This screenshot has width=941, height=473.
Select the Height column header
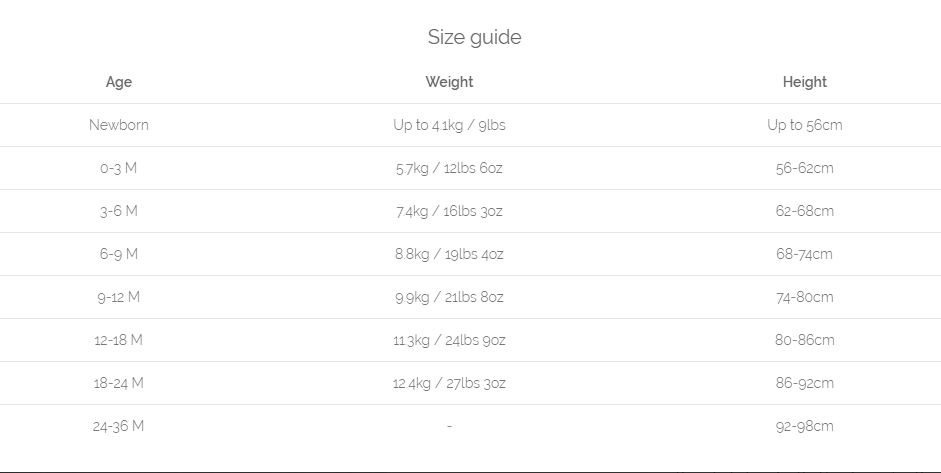[x=804, y=82]
